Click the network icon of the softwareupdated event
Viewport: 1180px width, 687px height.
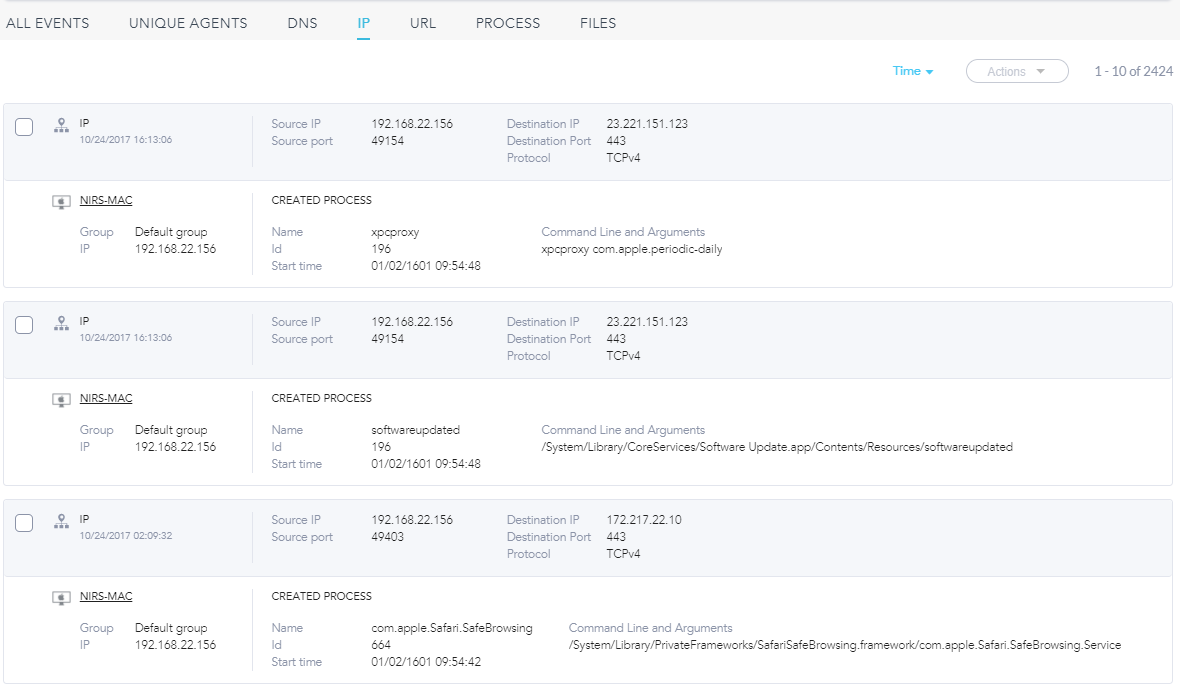pyautogui.click(x=61, y=323)
